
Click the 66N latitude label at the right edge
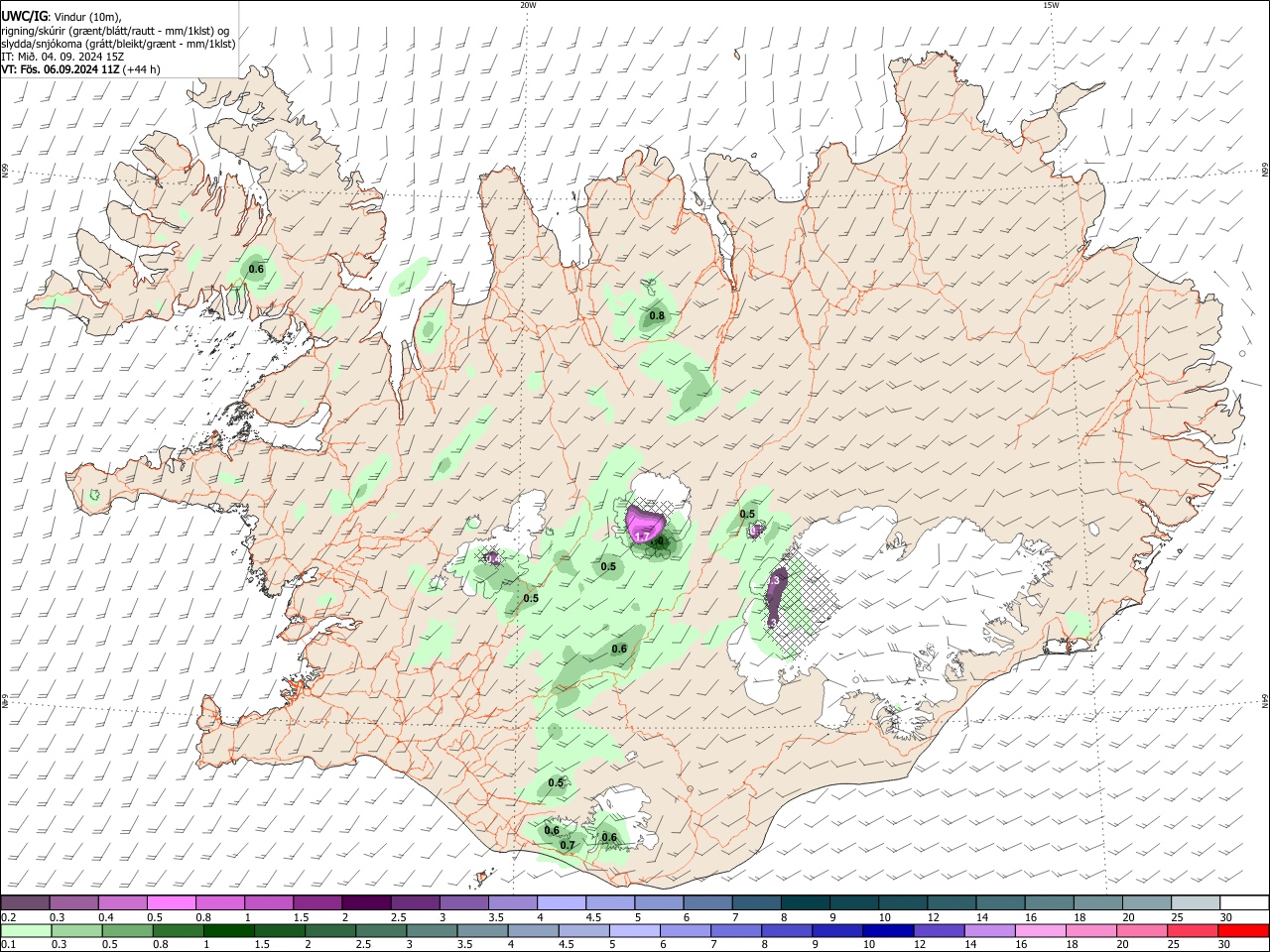click(1265, 171)
